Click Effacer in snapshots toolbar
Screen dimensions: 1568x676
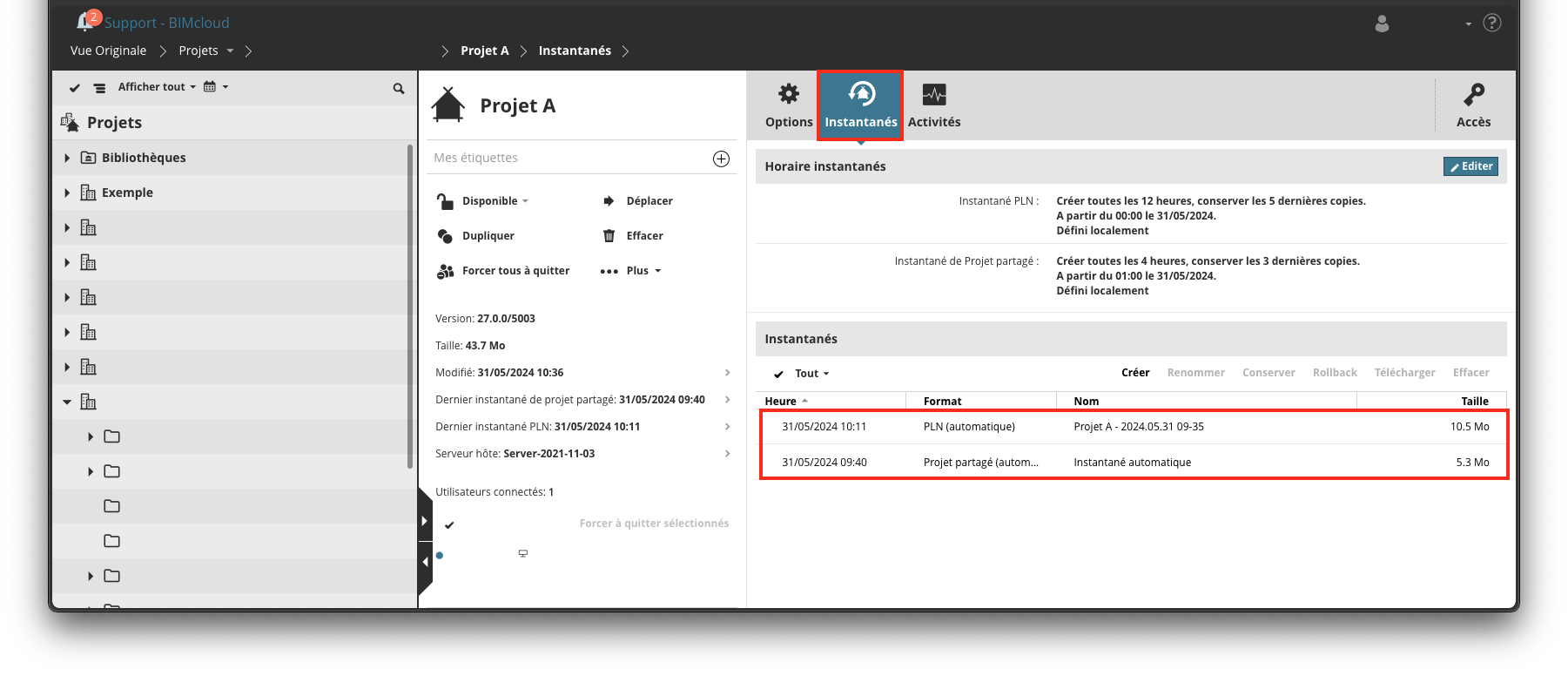point(1470,373)
